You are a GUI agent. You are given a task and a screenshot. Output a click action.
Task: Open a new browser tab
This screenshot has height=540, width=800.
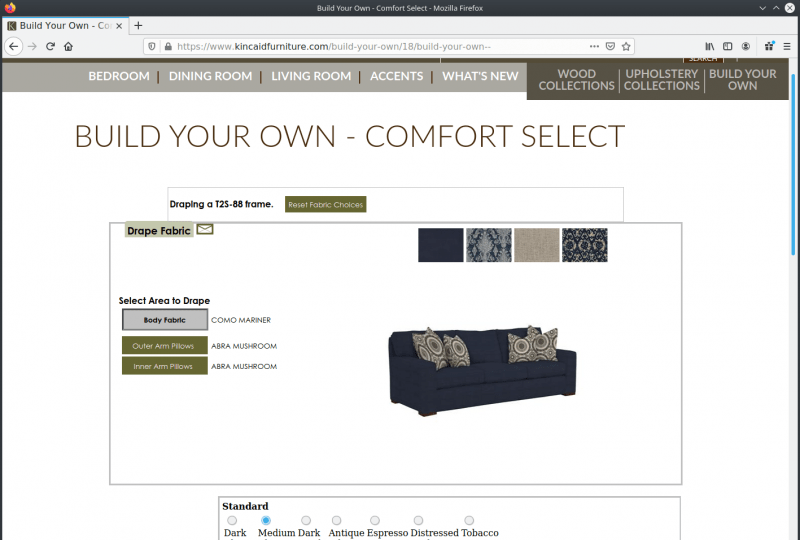point(138,26)
